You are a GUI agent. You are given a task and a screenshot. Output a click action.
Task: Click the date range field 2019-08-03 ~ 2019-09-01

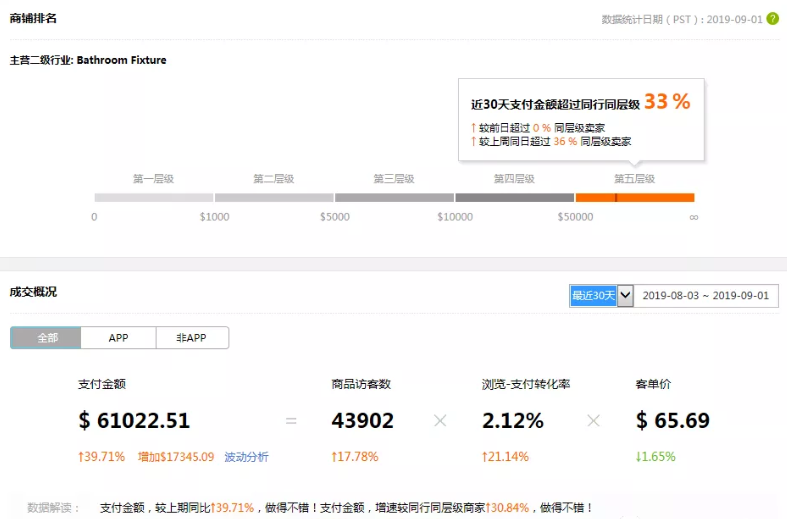click(706, 296)
